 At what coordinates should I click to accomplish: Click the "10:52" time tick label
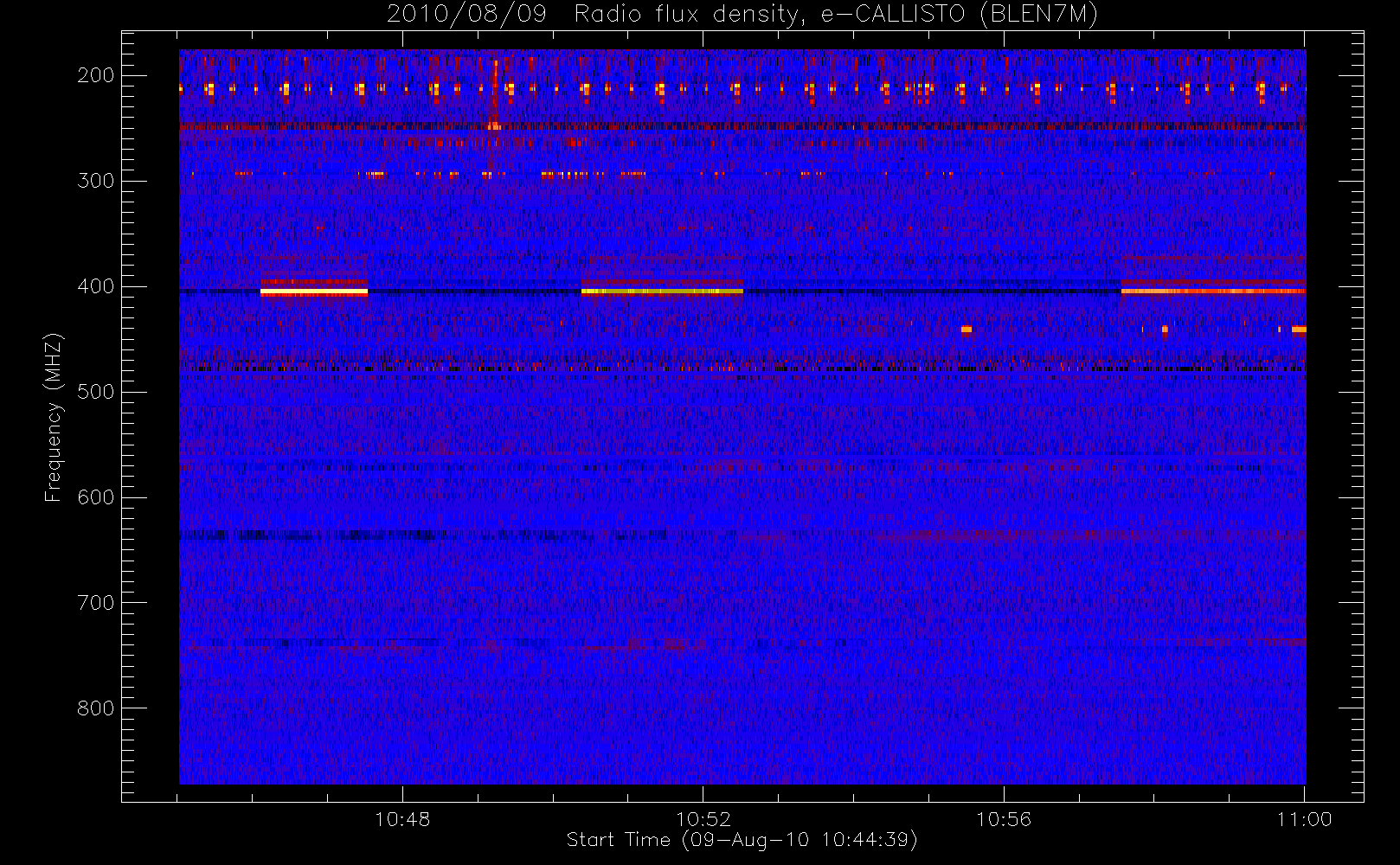[703, 819]
